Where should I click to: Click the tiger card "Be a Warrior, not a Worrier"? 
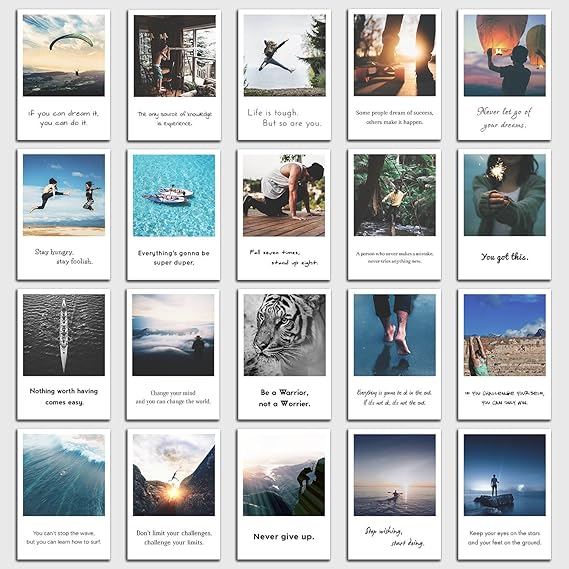[x=284, y=355]
